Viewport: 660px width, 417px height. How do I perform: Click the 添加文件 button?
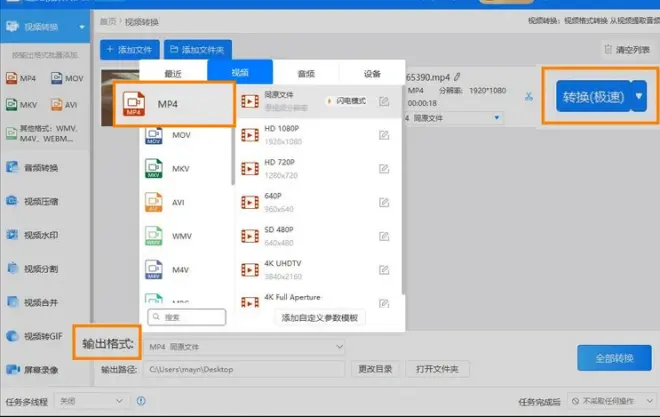tap(130, 48)
